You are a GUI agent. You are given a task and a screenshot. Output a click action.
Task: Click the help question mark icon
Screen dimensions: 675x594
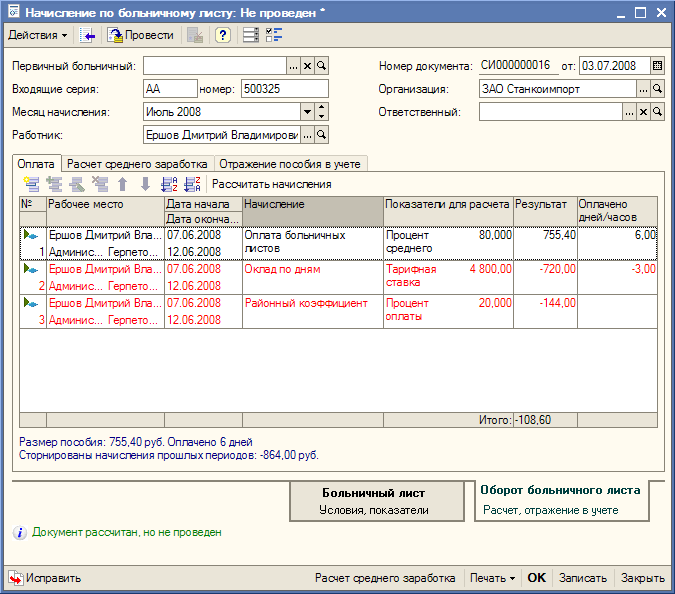pos(223,35)
